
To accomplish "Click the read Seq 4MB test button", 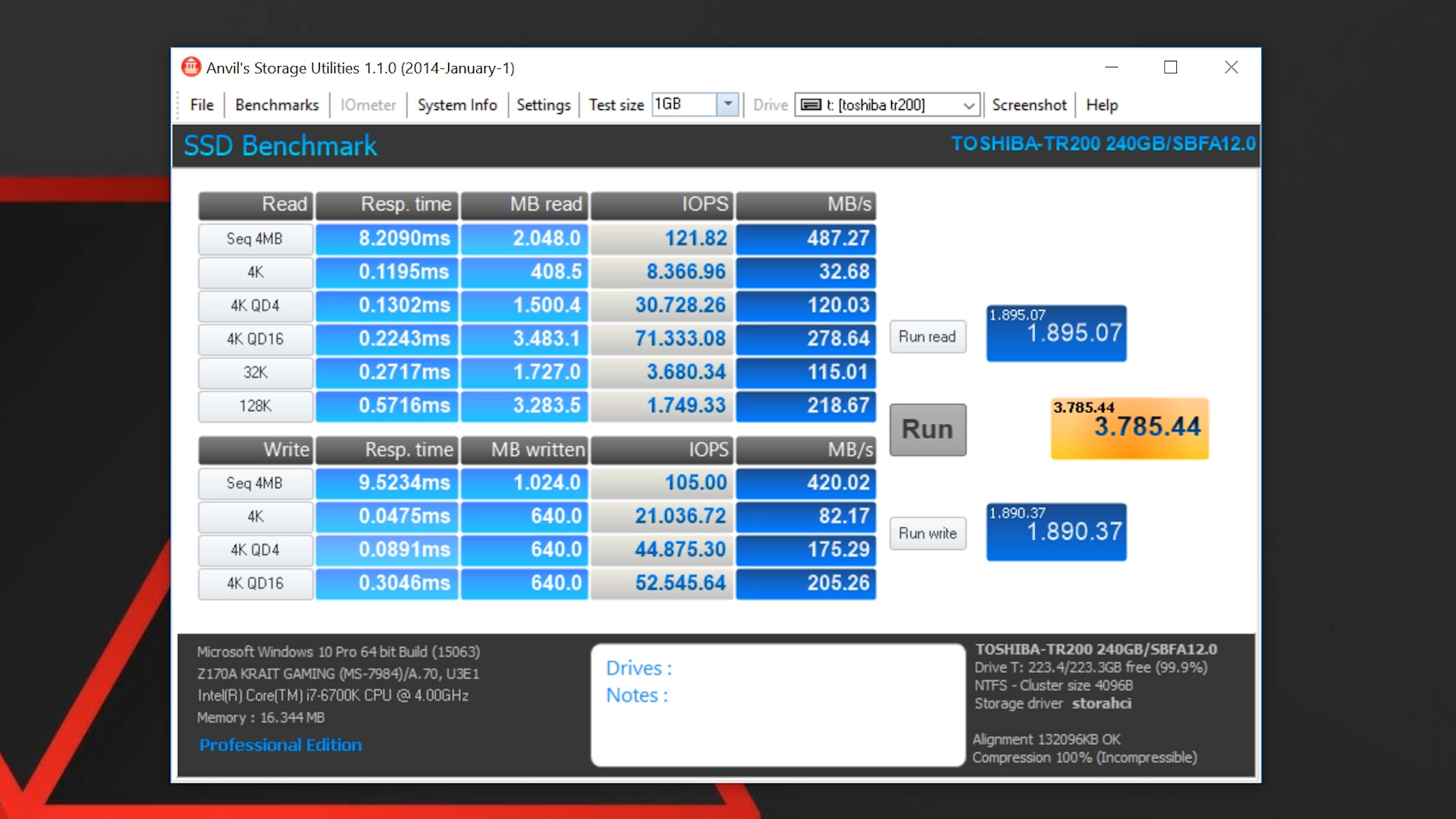I will 256,239.
